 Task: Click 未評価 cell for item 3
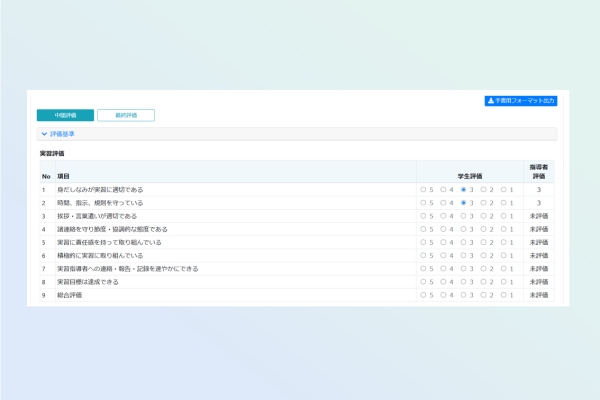[x=539, y=215]
